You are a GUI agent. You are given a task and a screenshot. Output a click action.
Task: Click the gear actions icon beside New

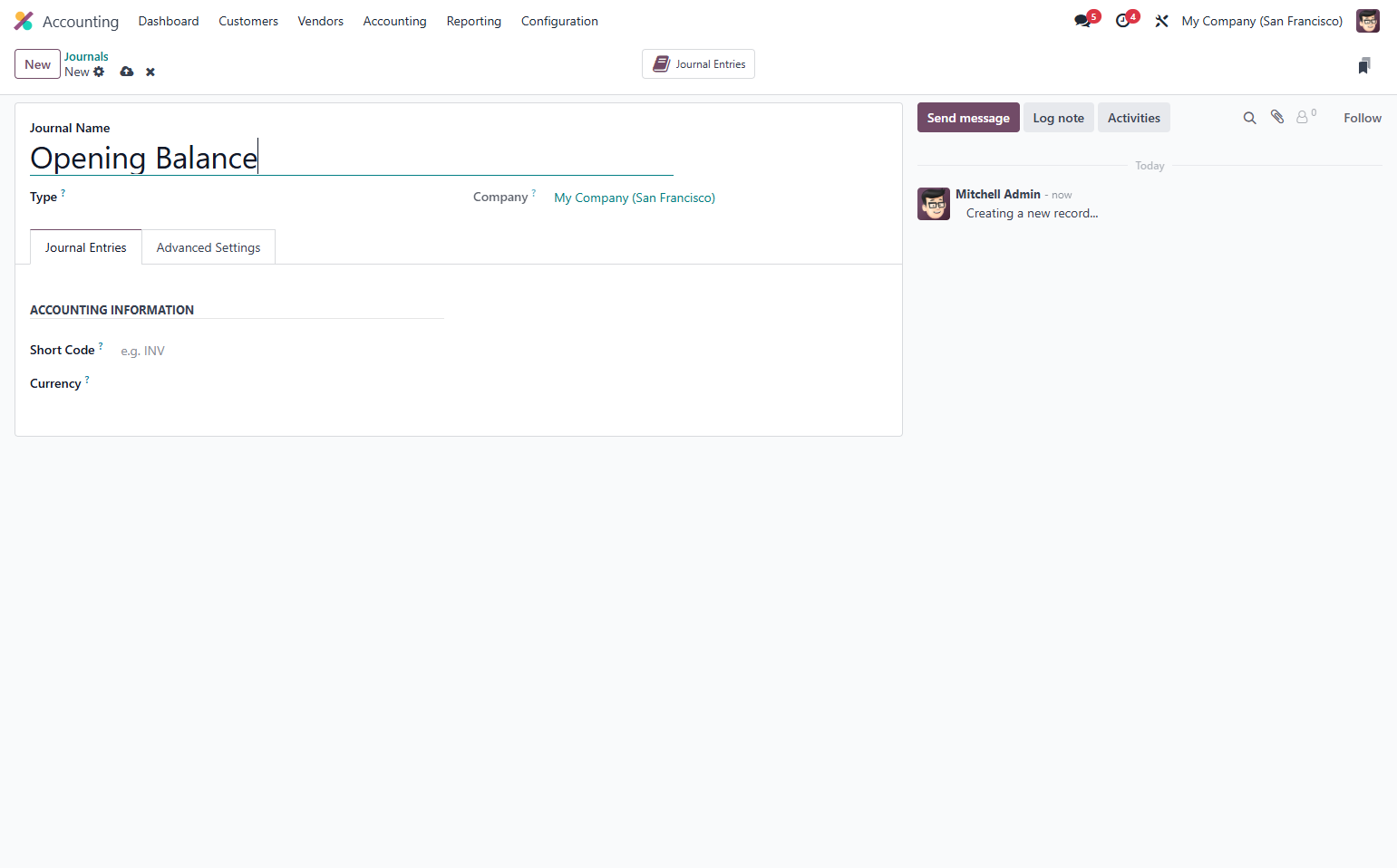[x=99, y=72]
